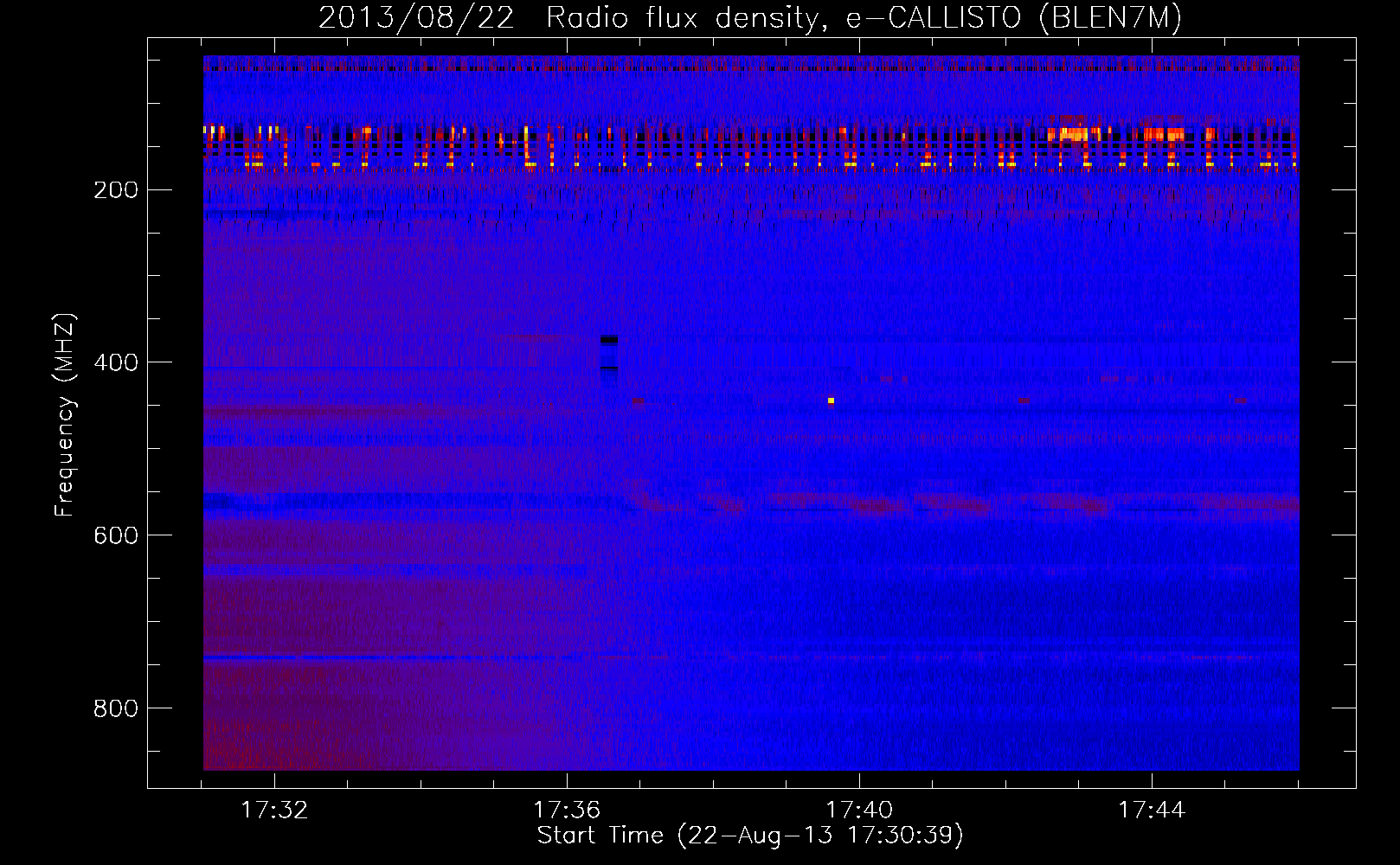
Task: Click the 600 frequency tick label
Action: click(x=115, y=535)
